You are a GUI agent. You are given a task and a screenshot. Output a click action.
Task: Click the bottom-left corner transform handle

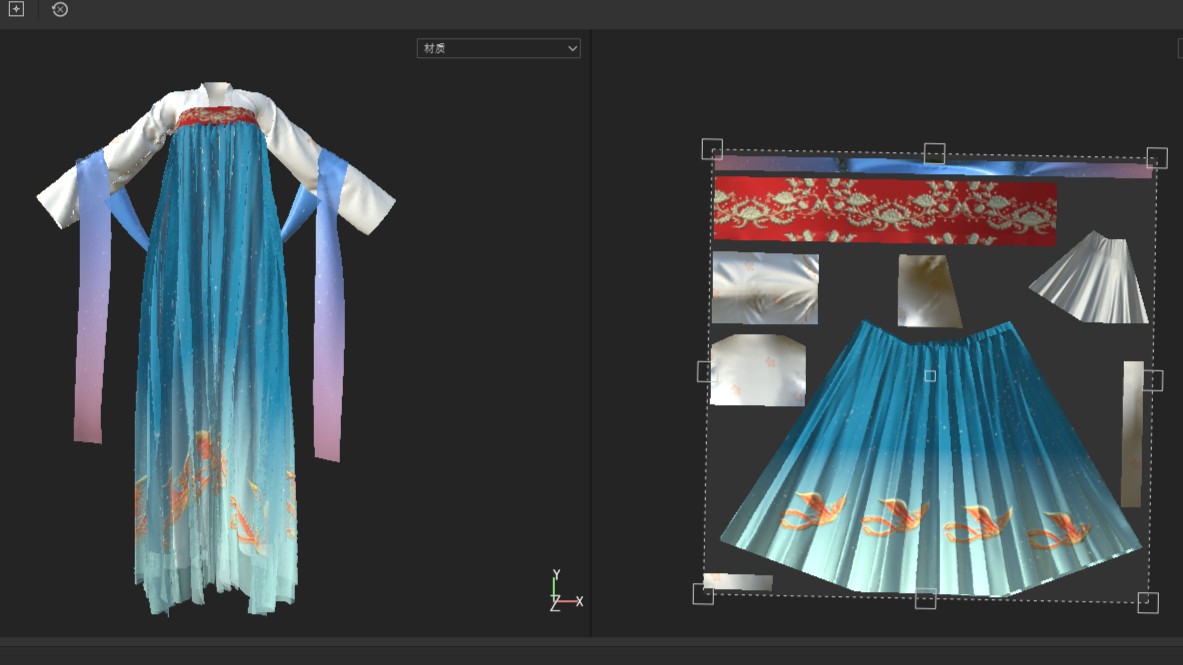point(703,594)
